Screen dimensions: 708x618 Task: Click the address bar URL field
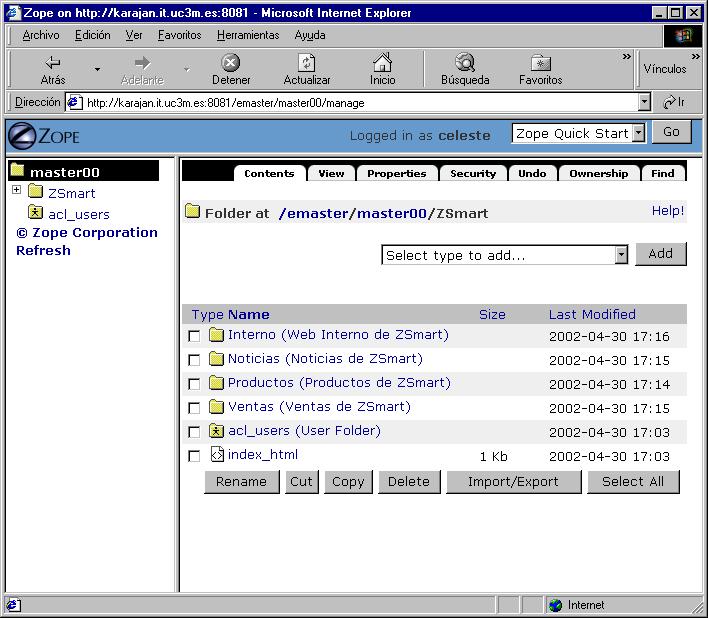tap(360, 102)
